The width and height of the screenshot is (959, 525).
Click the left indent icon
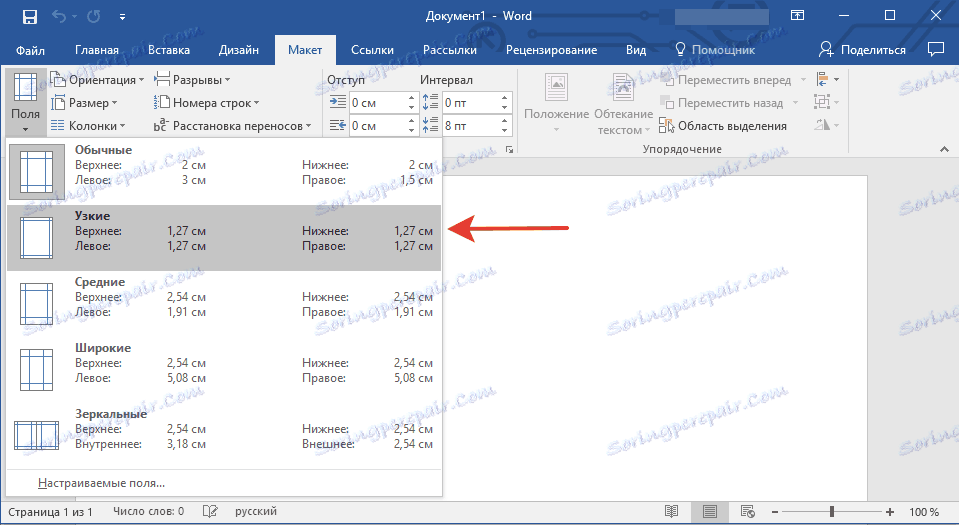click(x=338, y=102)
